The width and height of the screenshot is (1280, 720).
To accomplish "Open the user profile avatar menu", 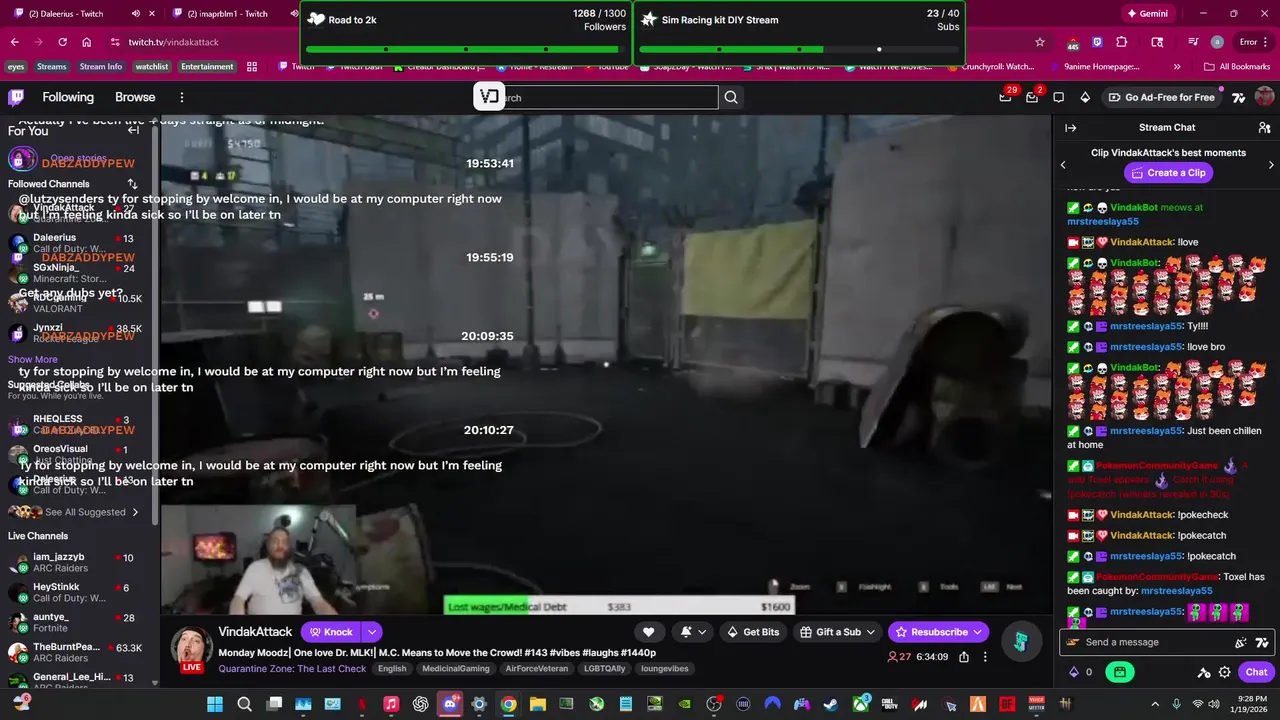I will 1264,97.
